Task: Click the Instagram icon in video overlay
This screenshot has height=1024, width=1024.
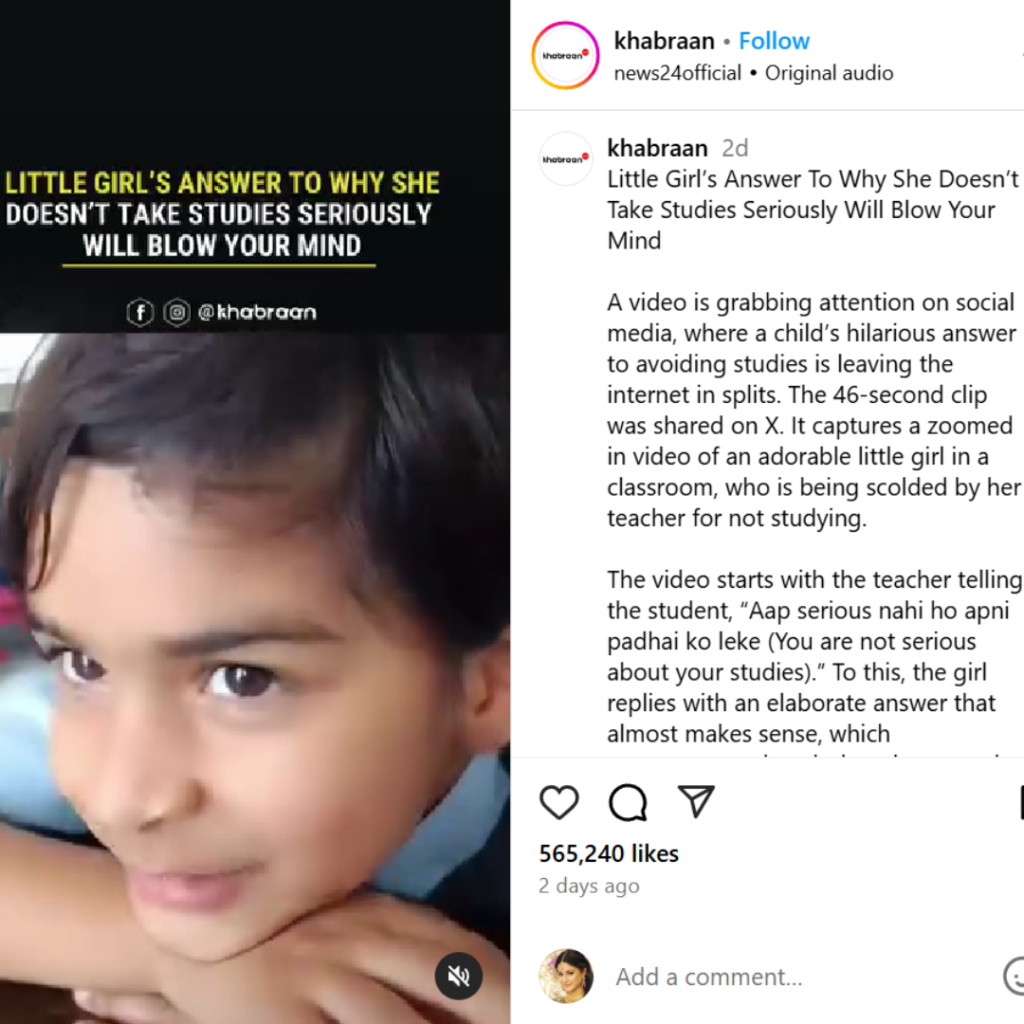Action: pos(176,312)
